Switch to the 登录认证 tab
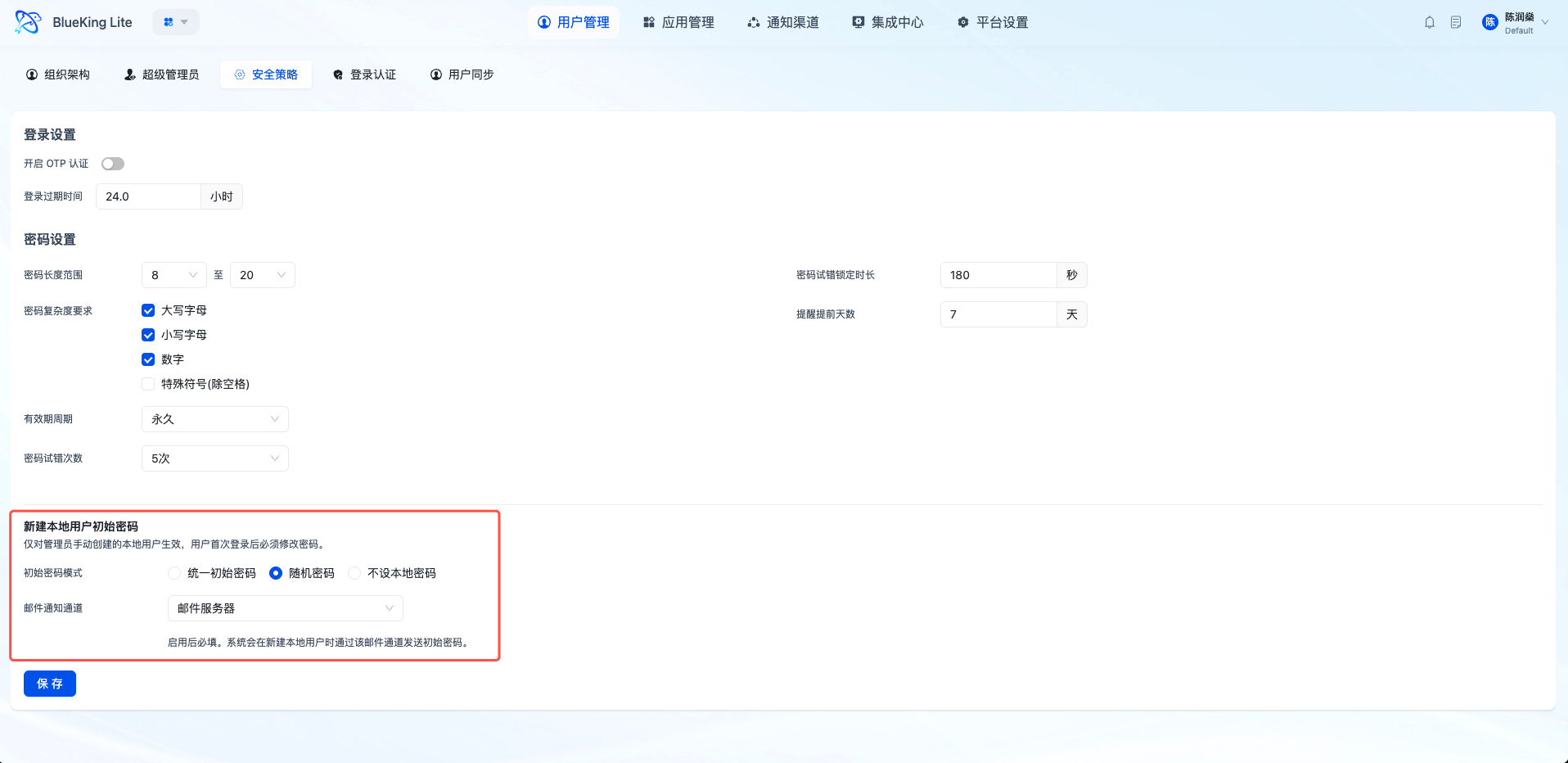1568x763 pixels. pyautogui.click(x=364, y=74)
